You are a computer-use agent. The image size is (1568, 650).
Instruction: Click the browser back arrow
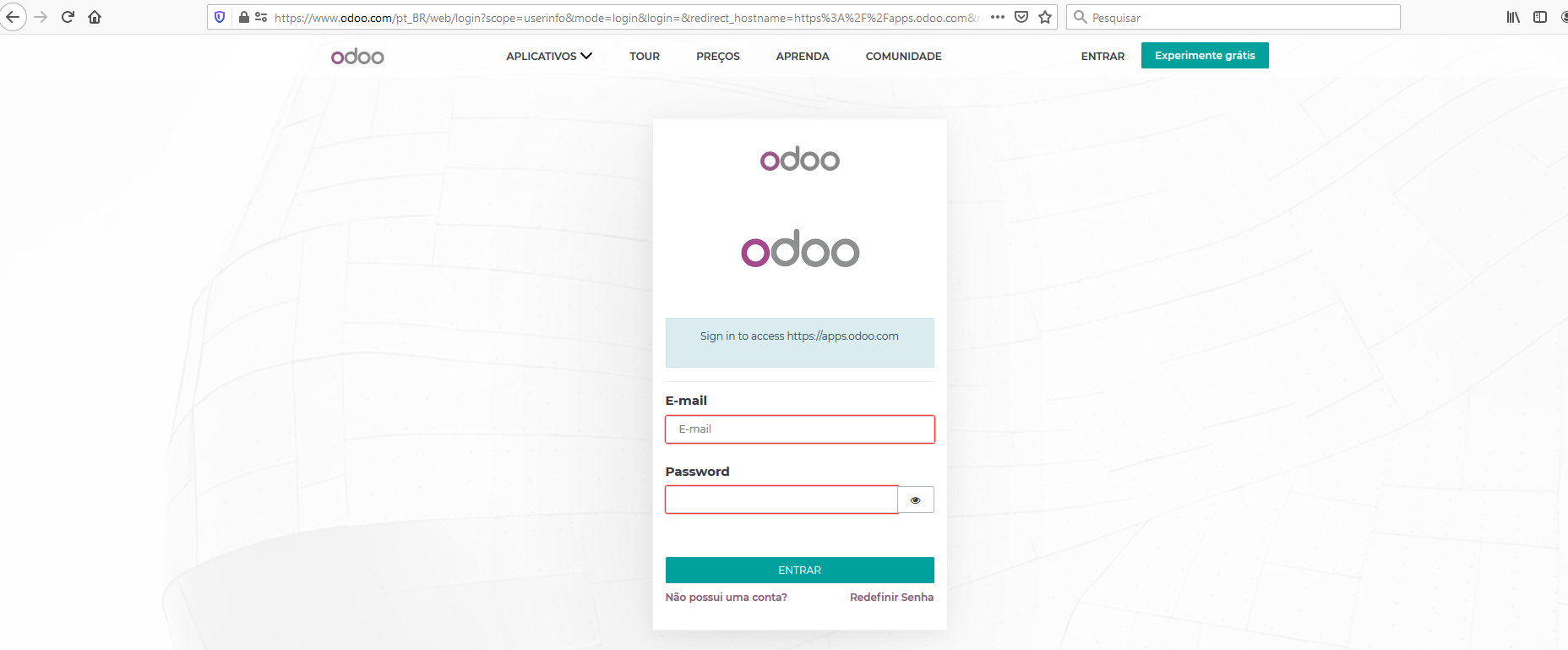click(x=13, y=17)
